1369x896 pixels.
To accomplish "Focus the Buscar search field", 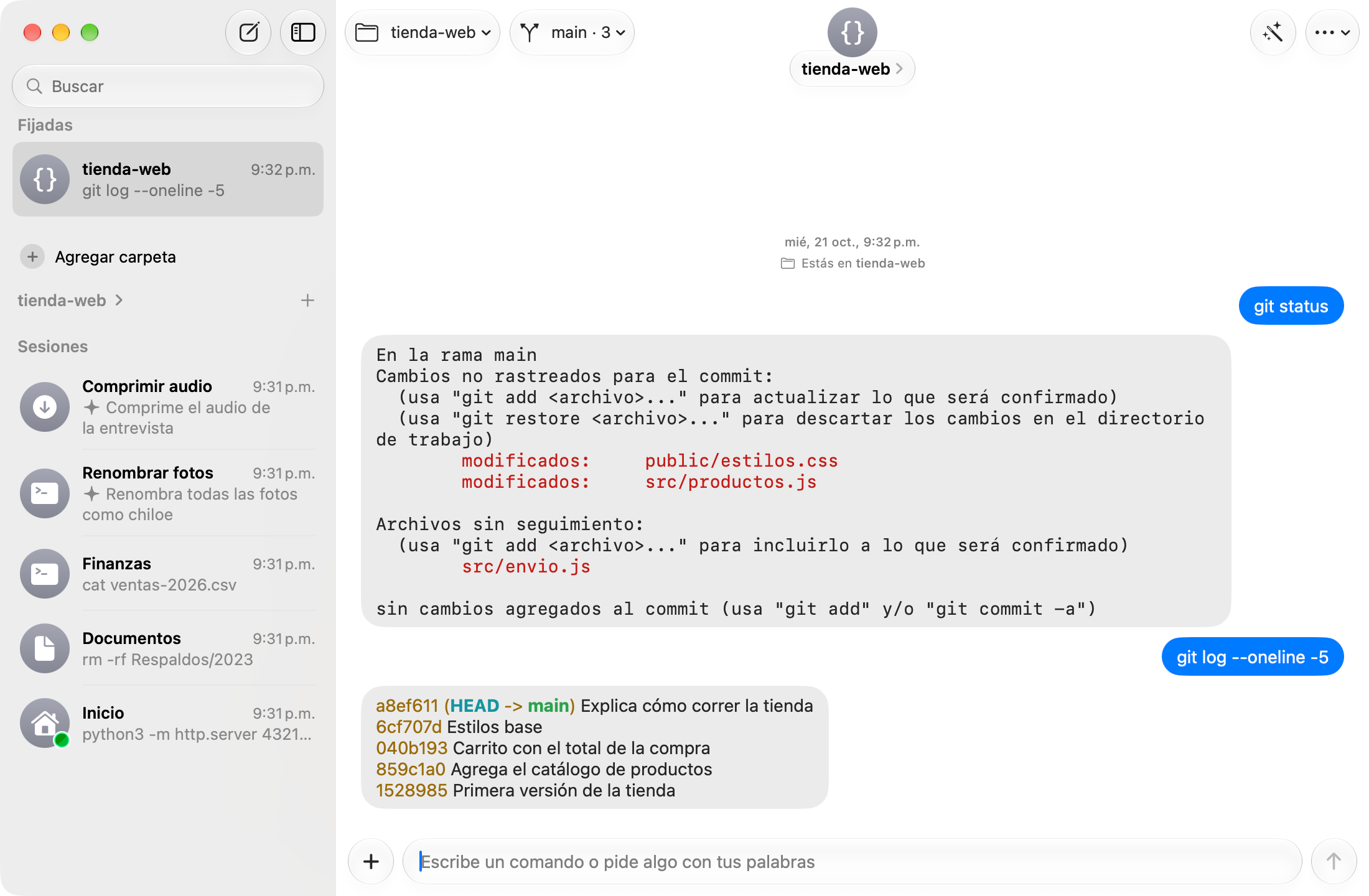I will pos(168,86).
